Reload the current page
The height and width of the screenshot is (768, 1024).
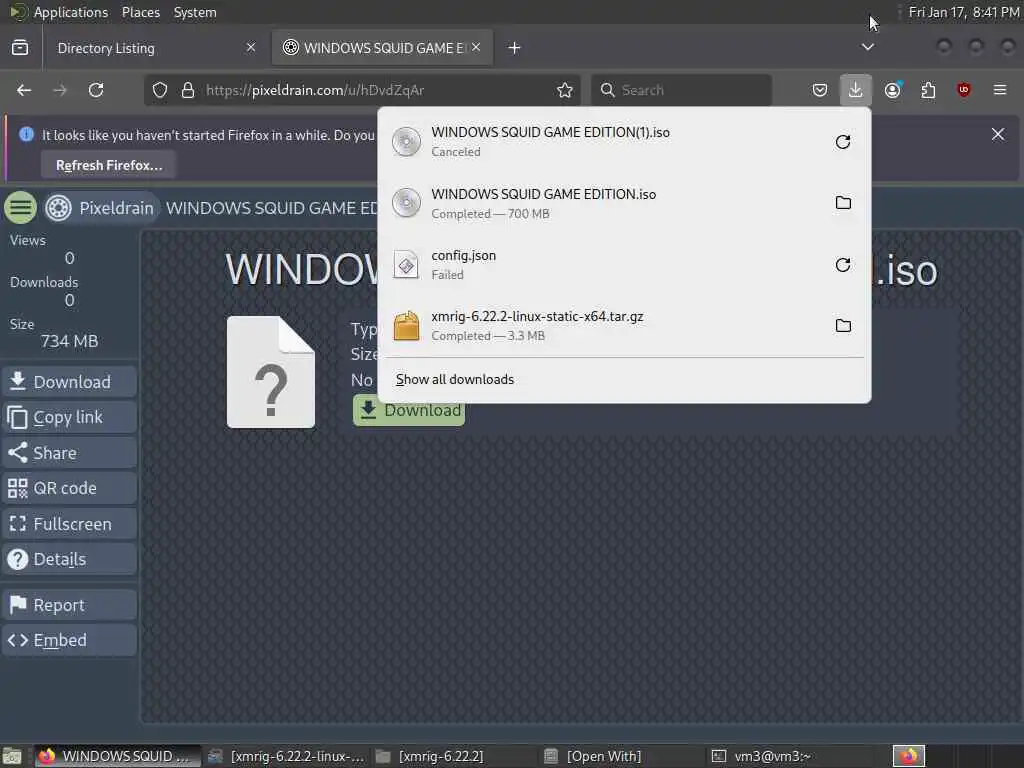pos(96,90)
